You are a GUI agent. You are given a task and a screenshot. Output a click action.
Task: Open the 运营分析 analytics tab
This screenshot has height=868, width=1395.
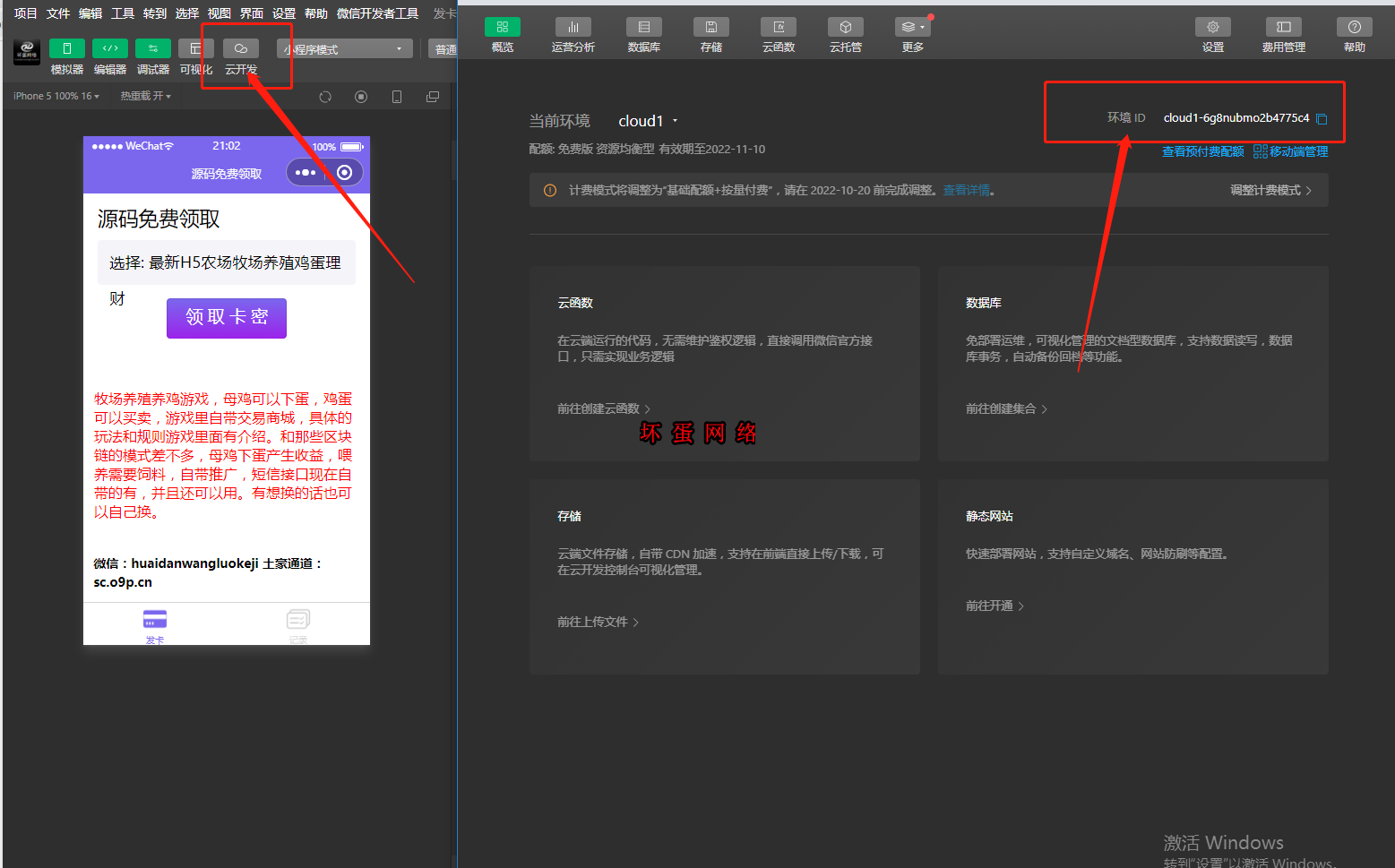(x=573, y=36)
